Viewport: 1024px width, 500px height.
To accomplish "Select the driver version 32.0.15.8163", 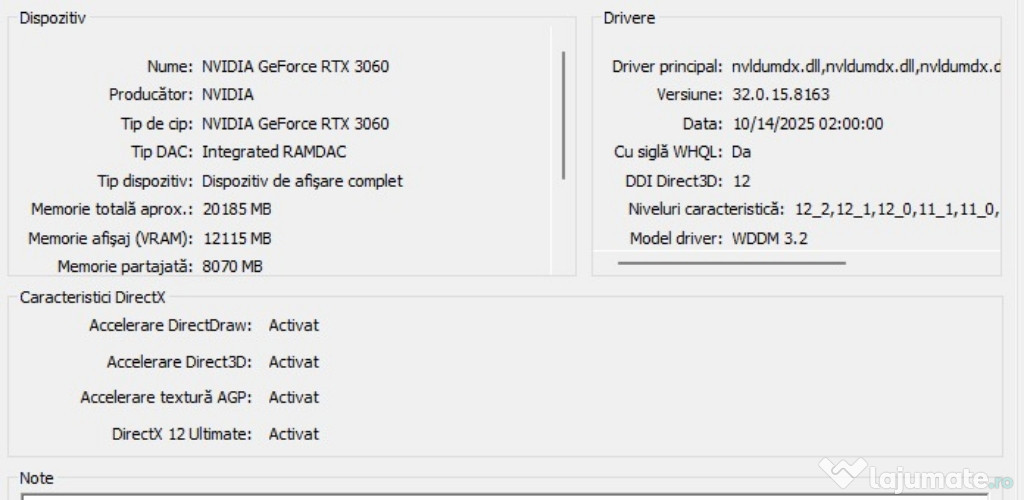I will pyautogui.click(x=780, y=95).
